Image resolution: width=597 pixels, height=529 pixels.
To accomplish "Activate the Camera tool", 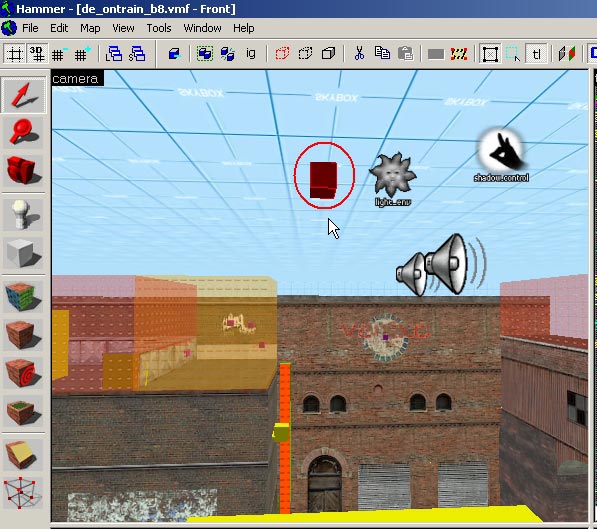I will tap(23, 170).
